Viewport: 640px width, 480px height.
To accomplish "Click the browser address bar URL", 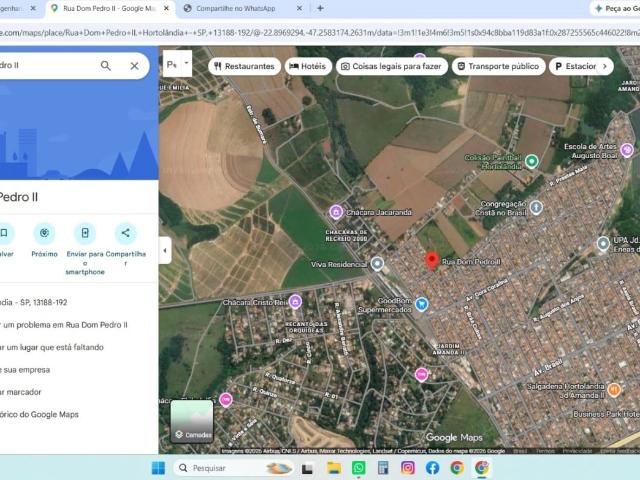I will tap(320, 33).
